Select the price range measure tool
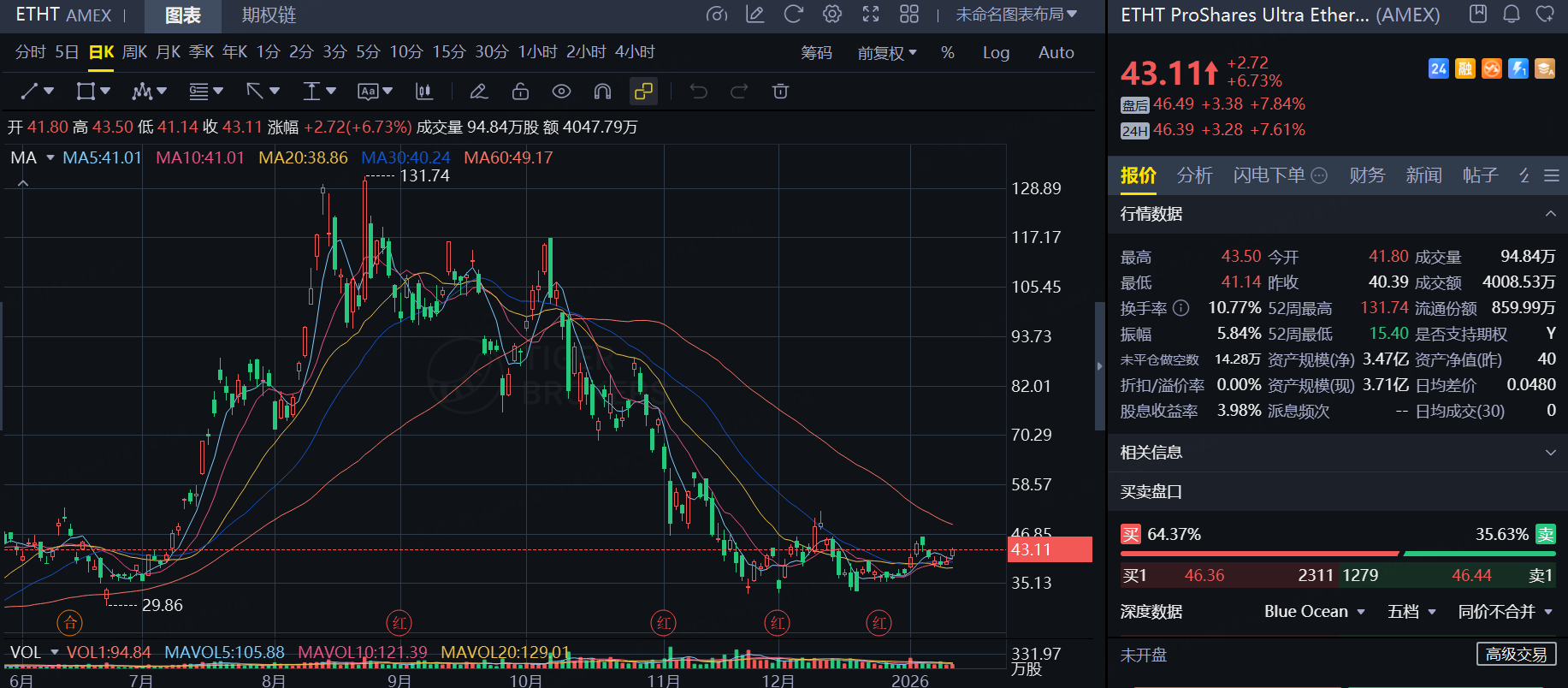 [312, 92]
